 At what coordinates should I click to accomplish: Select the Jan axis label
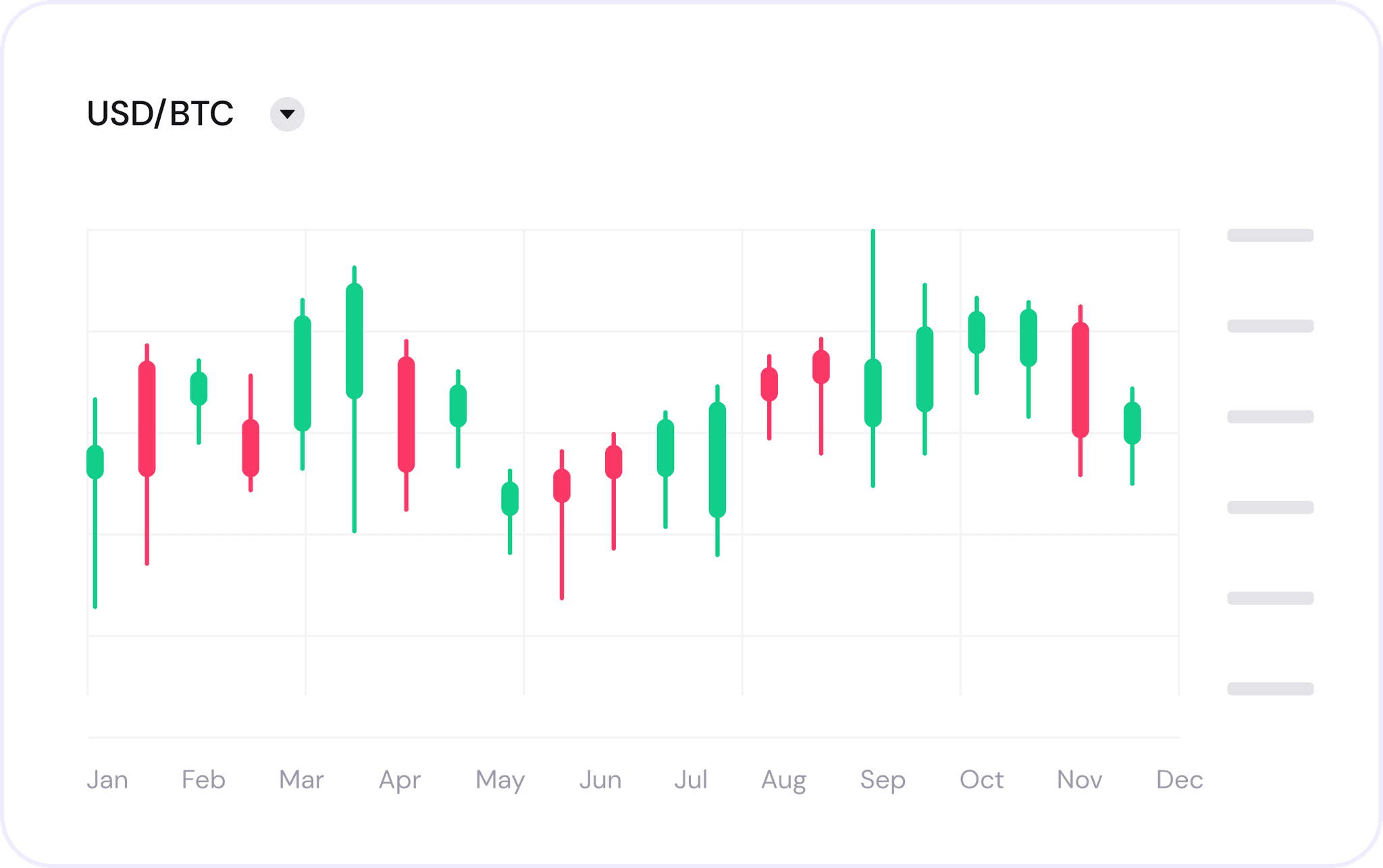click(x=108, y=780)
